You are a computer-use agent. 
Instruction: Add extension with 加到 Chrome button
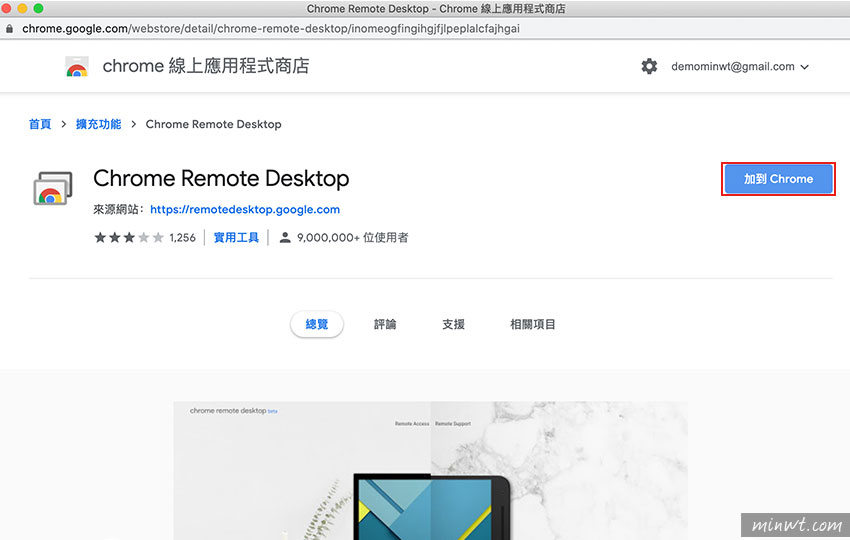click(778, 179)
